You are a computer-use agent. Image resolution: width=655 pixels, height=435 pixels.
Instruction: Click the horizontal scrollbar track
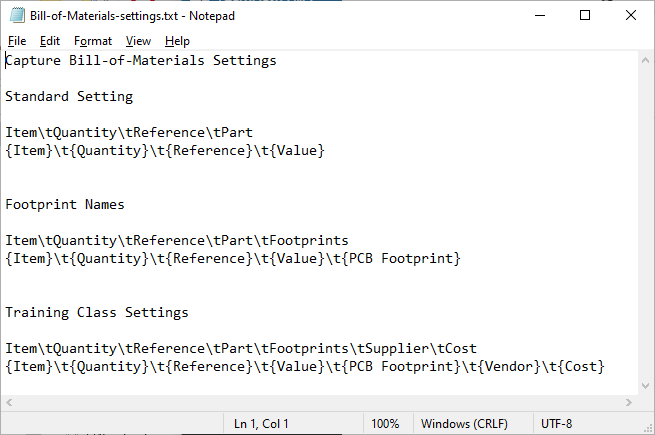click(319, 402)
